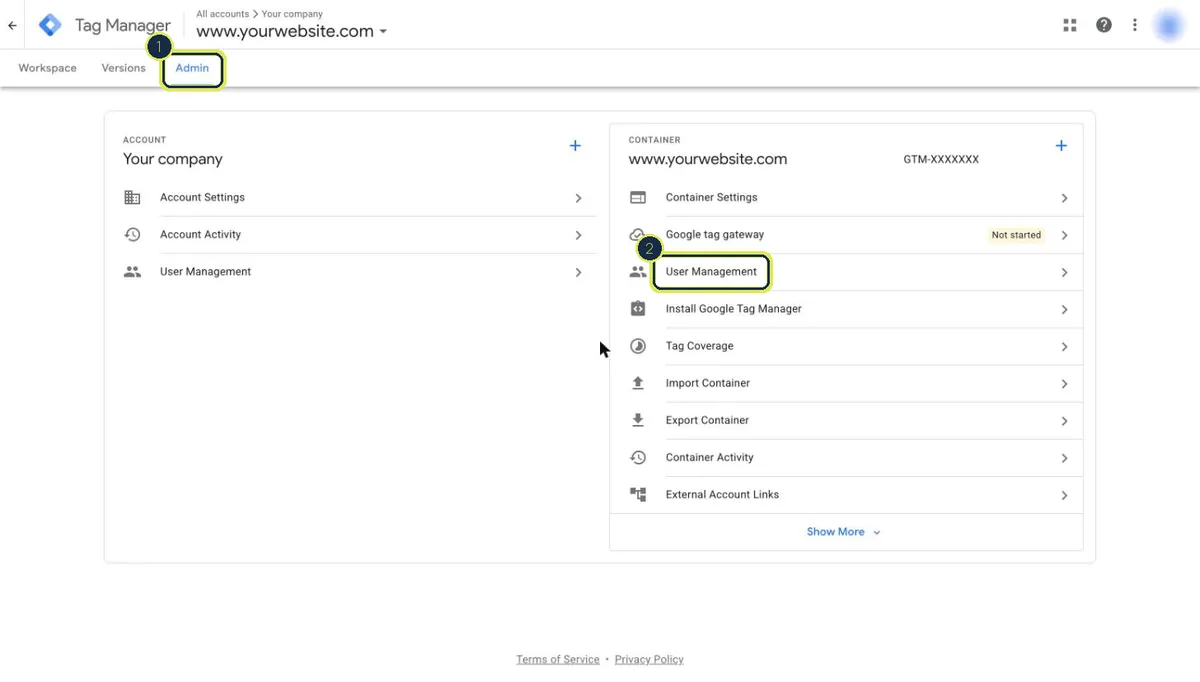Open External Account Links
This screenshot has height=682, width=1200.
coord(846,494)
